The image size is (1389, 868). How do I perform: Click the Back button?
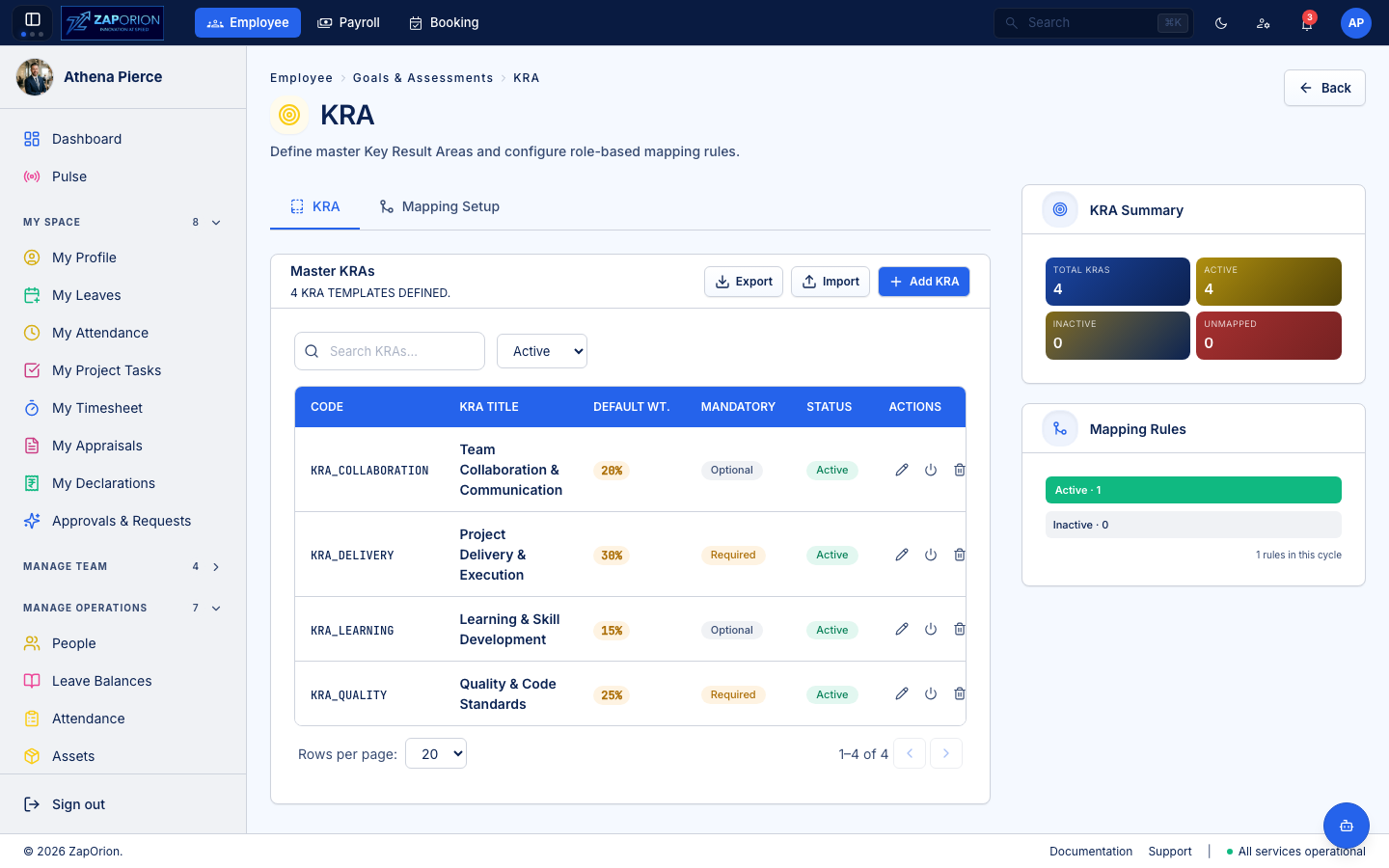[1324, 88]
